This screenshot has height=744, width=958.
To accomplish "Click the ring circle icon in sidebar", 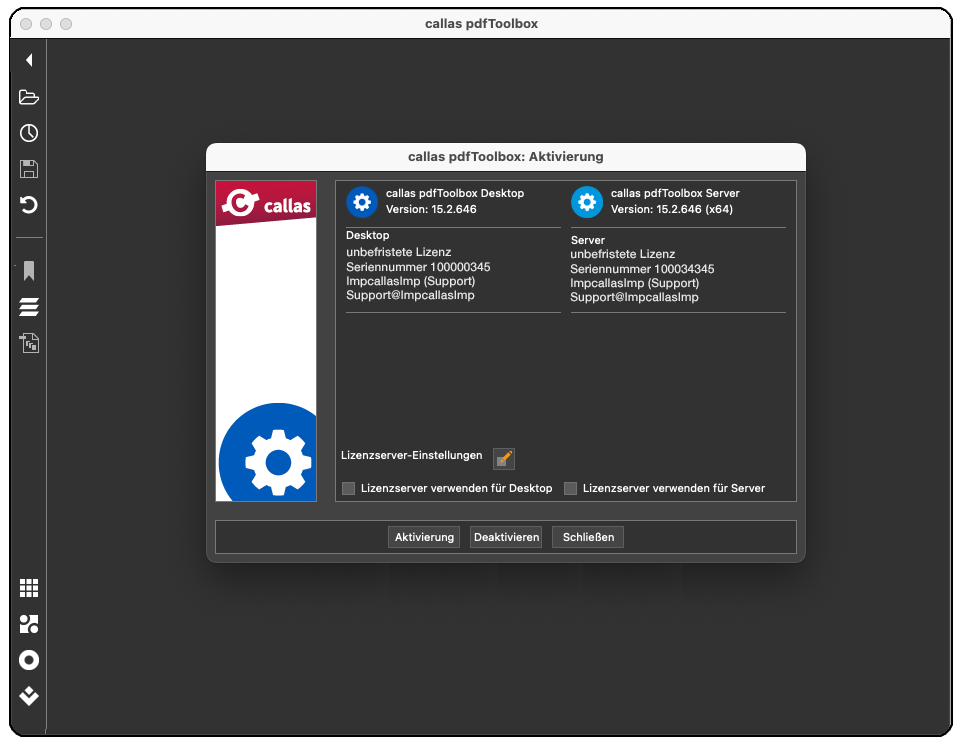I will [29, 660].
